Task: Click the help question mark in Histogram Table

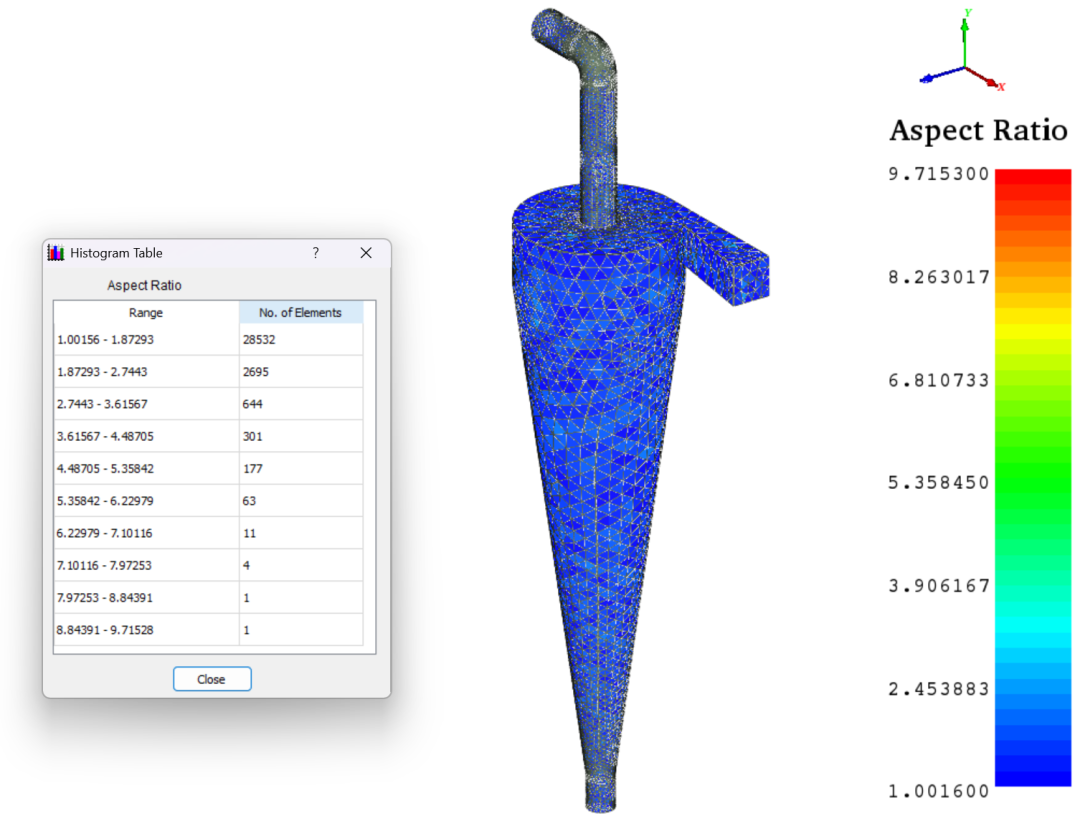Action: click(x=315, y=253)
